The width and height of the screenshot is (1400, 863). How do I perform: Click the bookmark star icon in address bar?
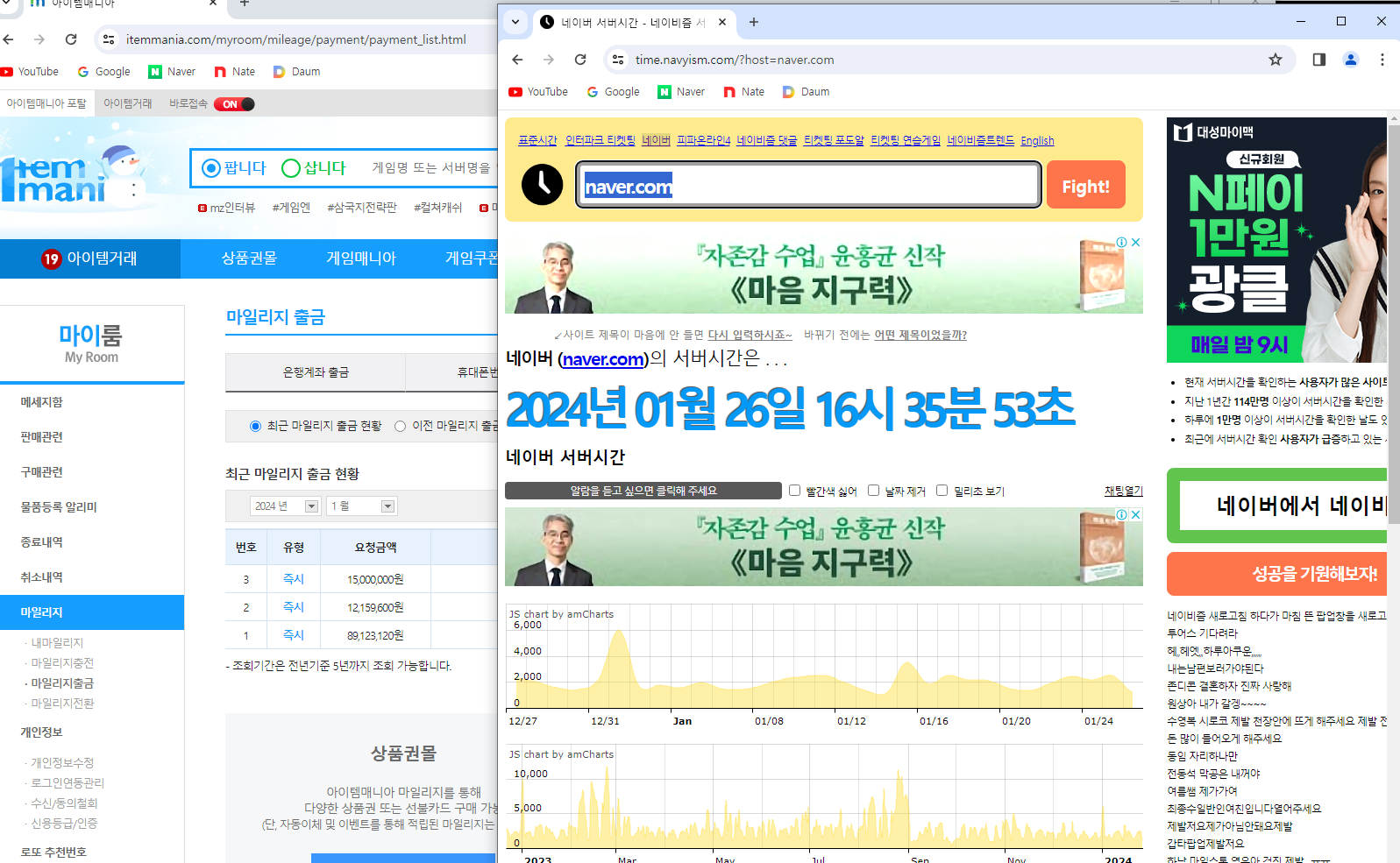coord(1275,60)
